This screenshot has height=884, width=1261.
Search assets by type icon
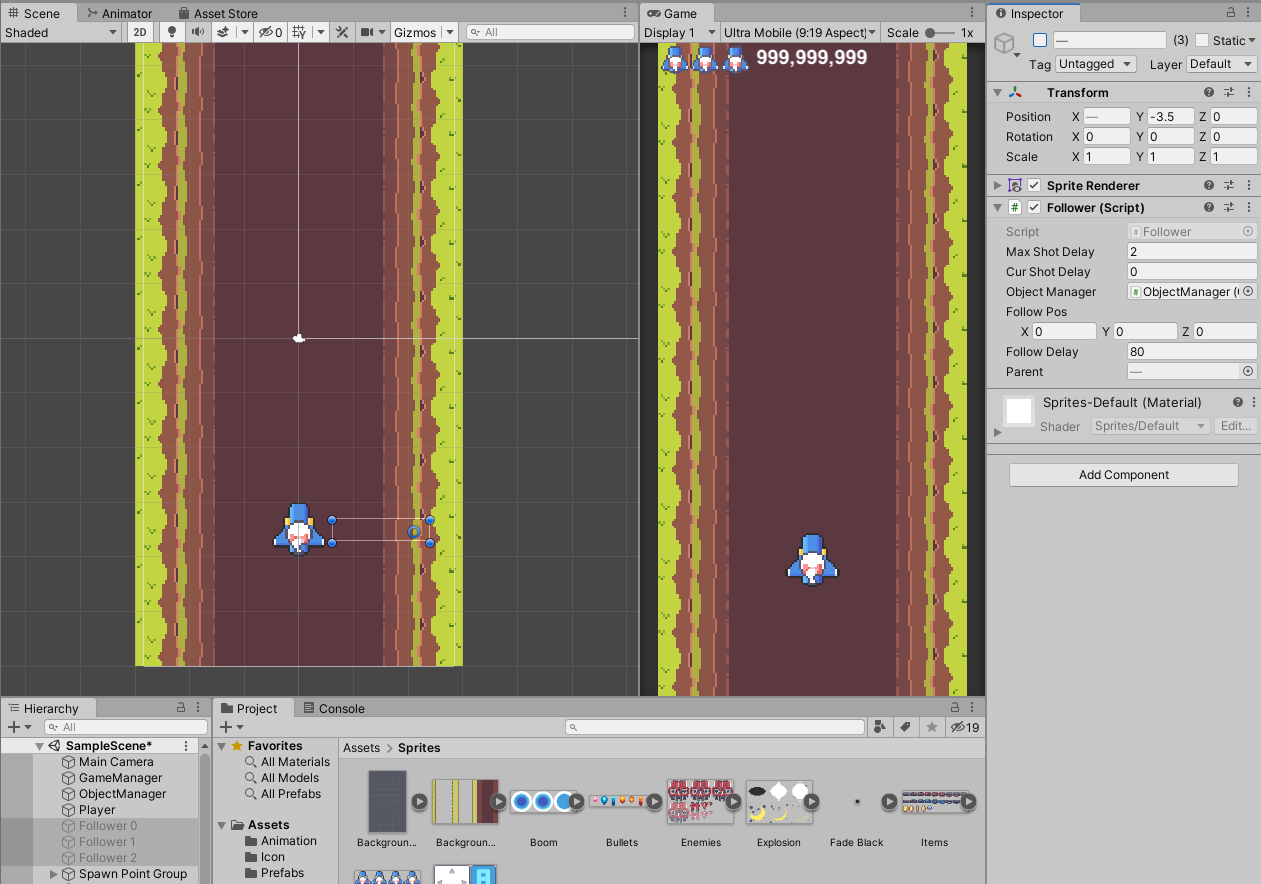pos(880,727)
